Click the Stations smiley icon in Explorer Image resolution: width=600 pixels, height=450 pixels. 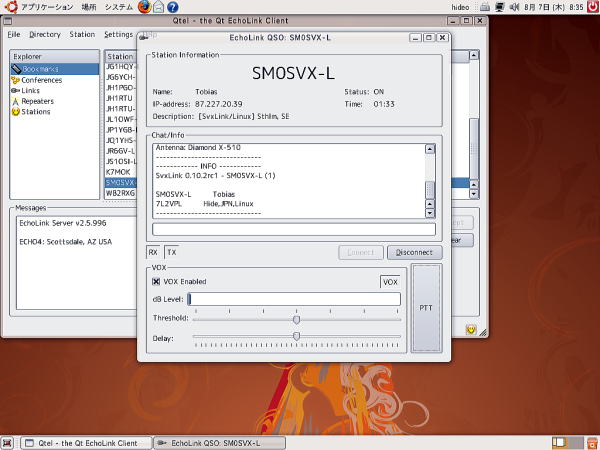click(15, 112)
